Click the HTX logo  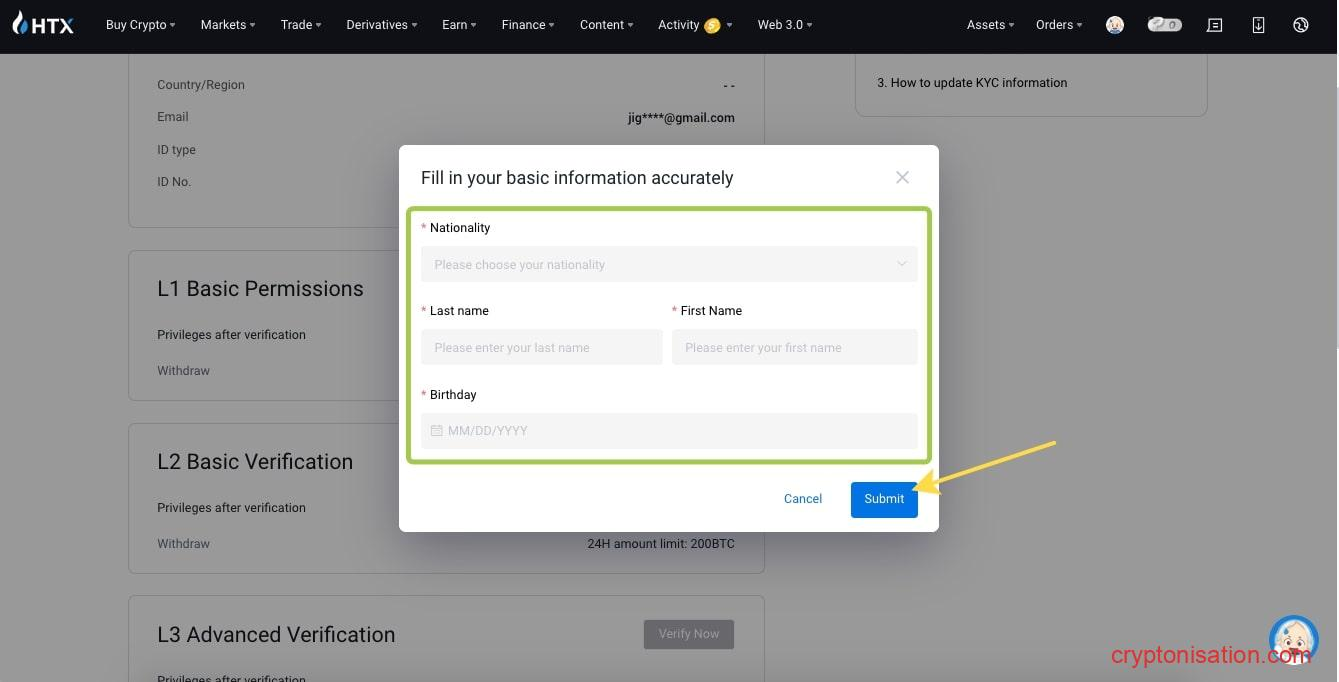point(42,25)
